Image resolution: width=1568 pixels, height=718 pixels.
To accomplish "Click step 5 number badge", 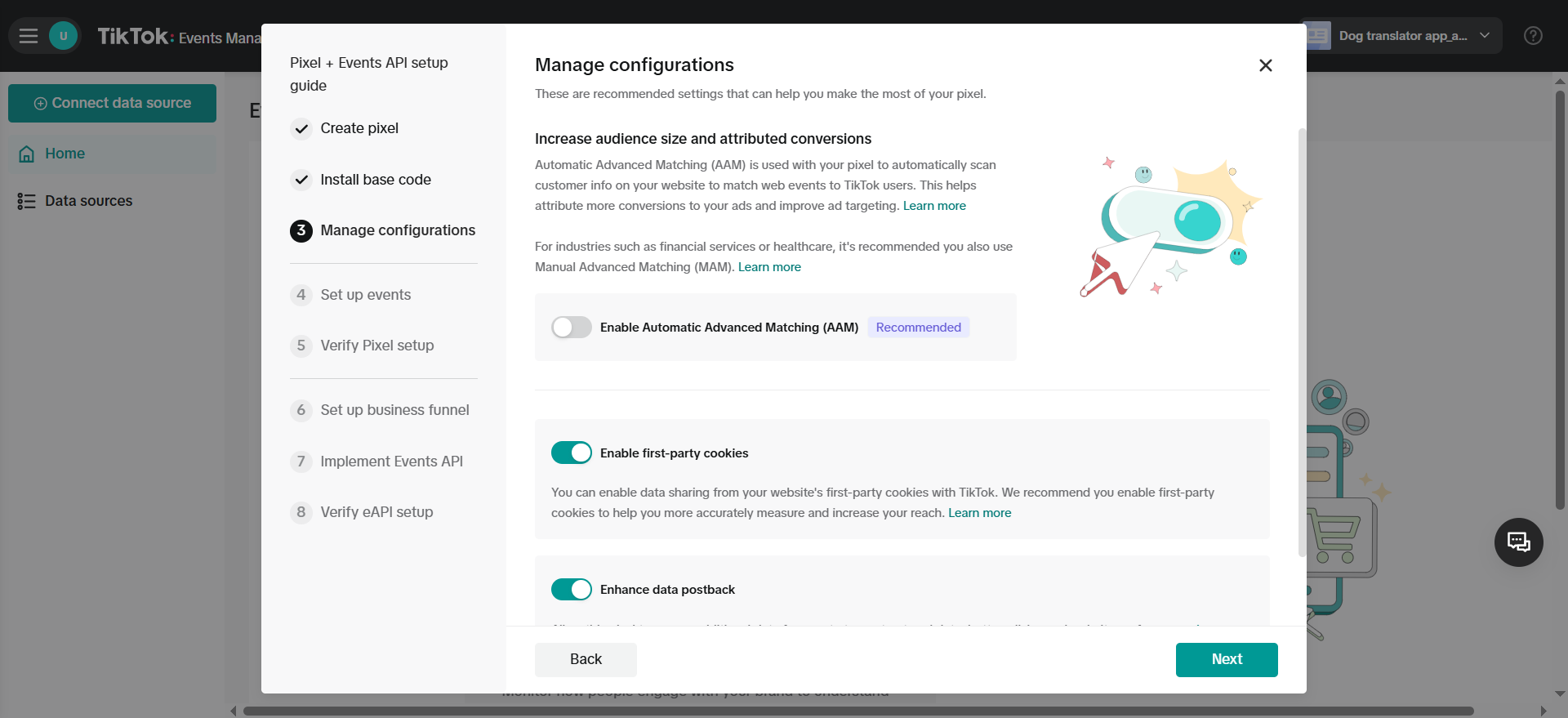I will tap(301, 346).
